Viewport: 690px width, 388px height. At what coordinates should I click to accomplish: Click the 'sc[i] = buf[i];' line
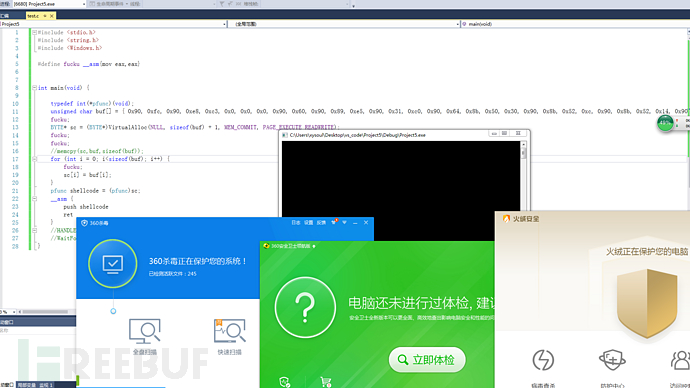coord(88,175)
